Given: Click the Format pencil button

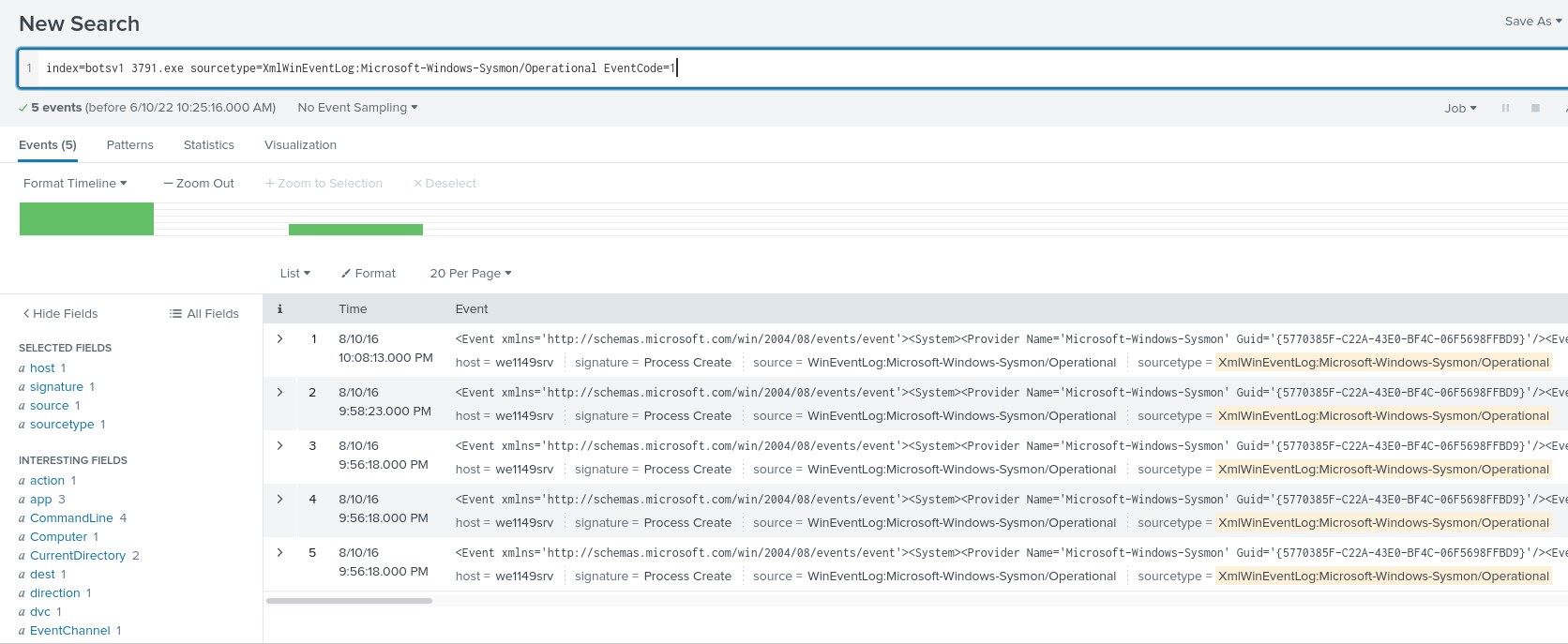Looking at the screenshot, I should [x=369, y=273].
